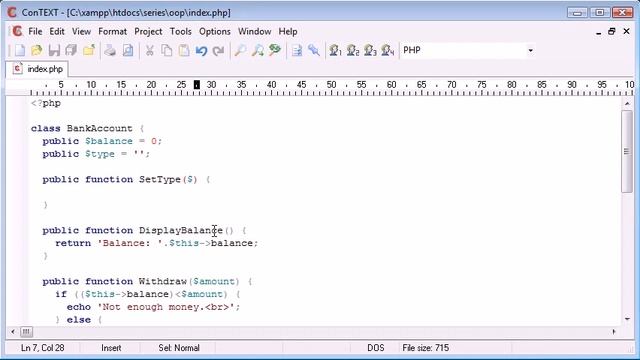Click the '<?php' opening tag
The image size is (640, 360).
coord(46,103)
